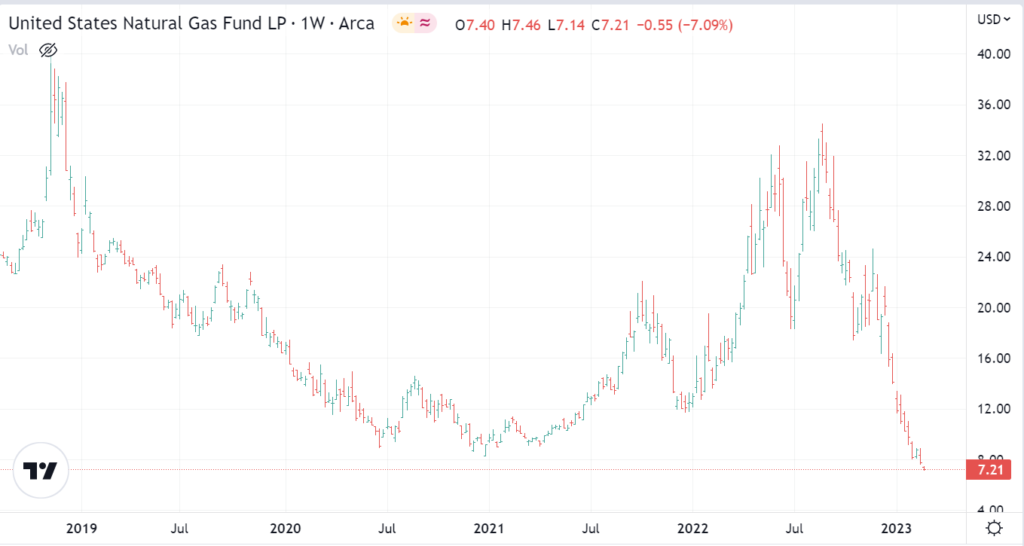Click the 28.00 price axis label

click(x=993, y=206)
